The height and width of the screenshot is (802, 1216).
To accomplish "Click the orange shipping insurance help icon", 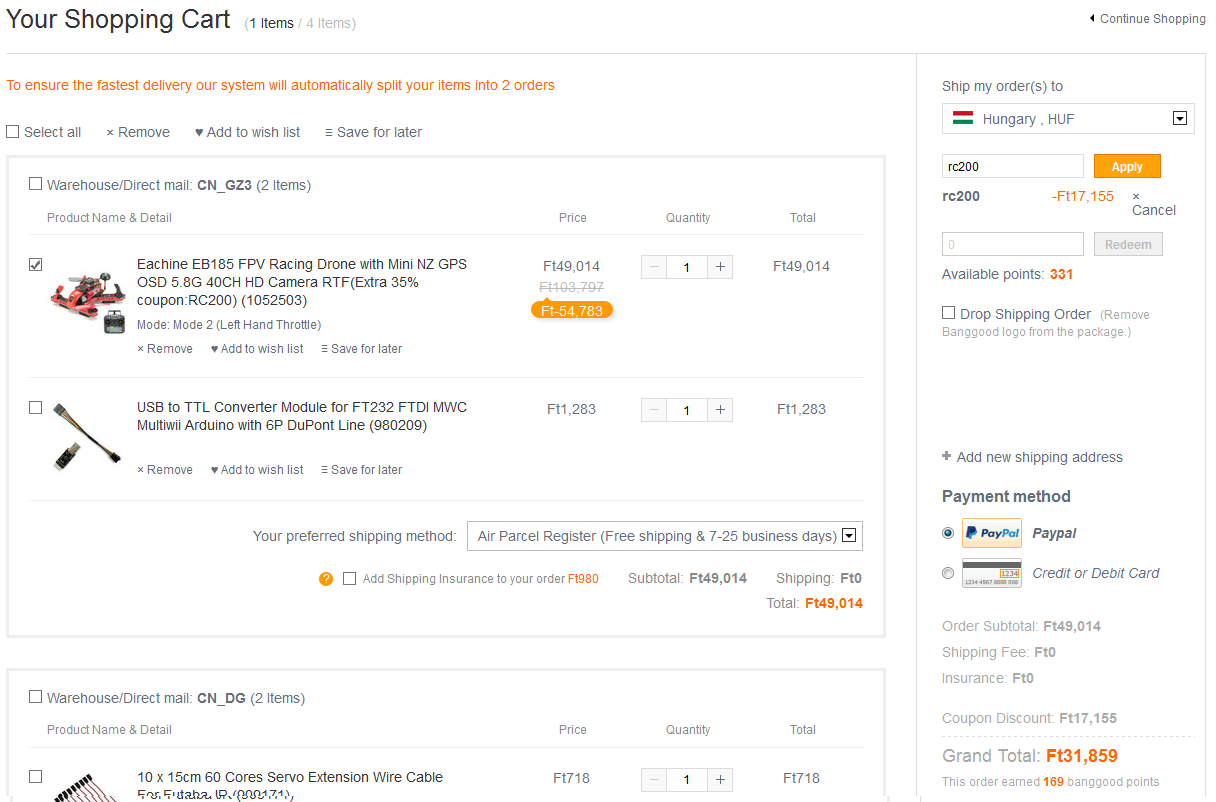I will (326, 579).
